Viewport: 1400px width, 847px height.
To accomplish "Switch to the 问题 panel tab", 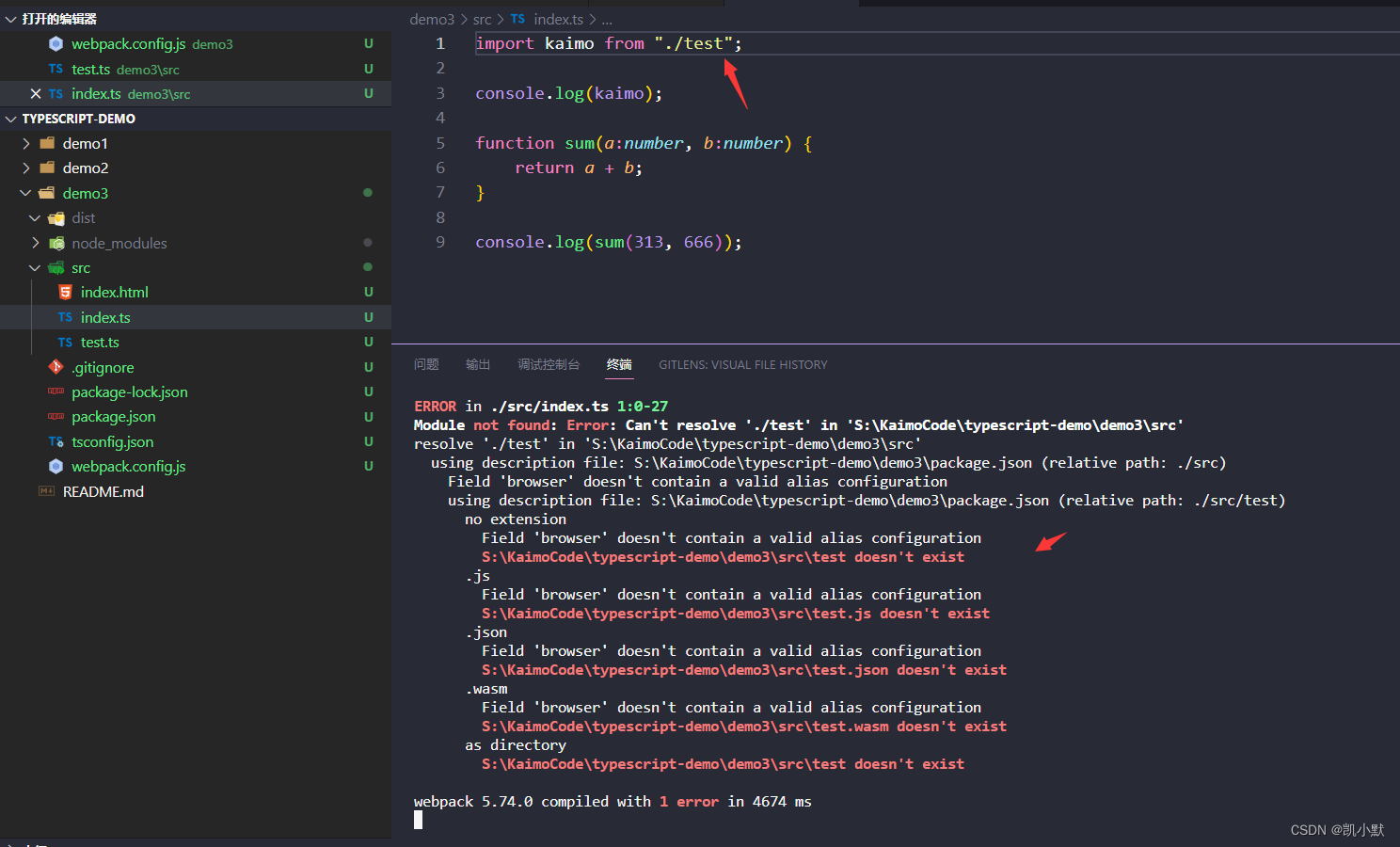I will (426, 364).
